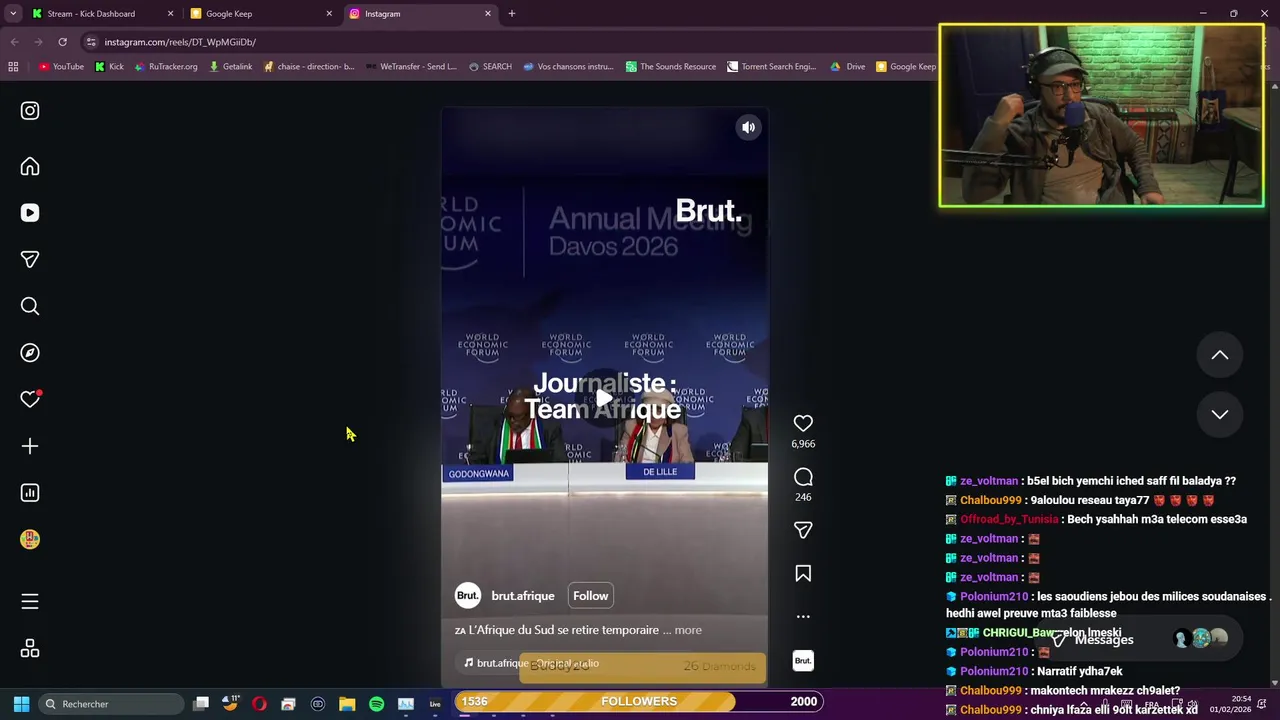Image resolution: width=1280 pixels, height=720 pixels.
Task: Go to the Home feed icon
Action: 30,167
